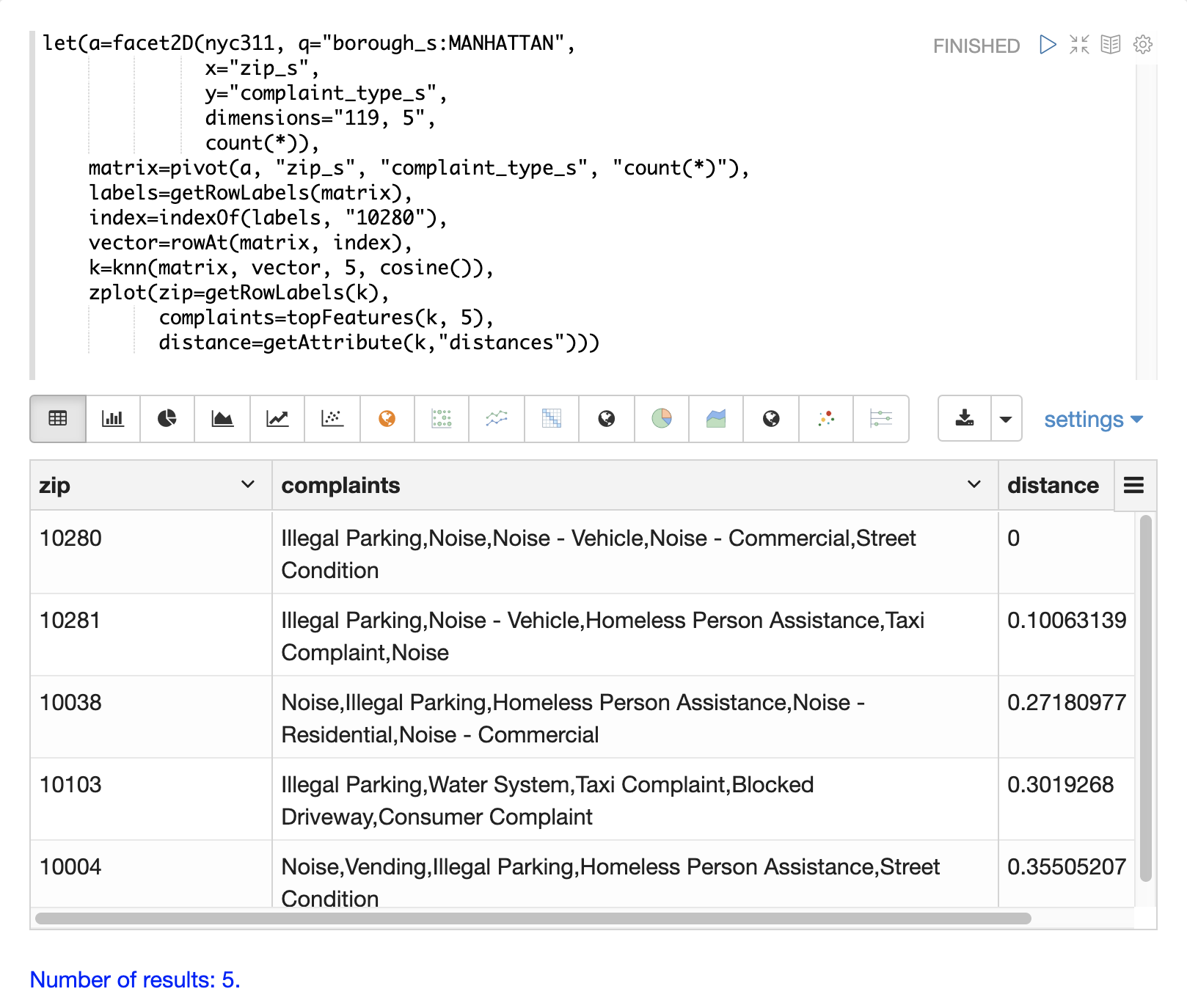Image resolution: width=1187 pixels, height=1008 pixels.
Task: Click the orange globe map icon
Action: 387,419
